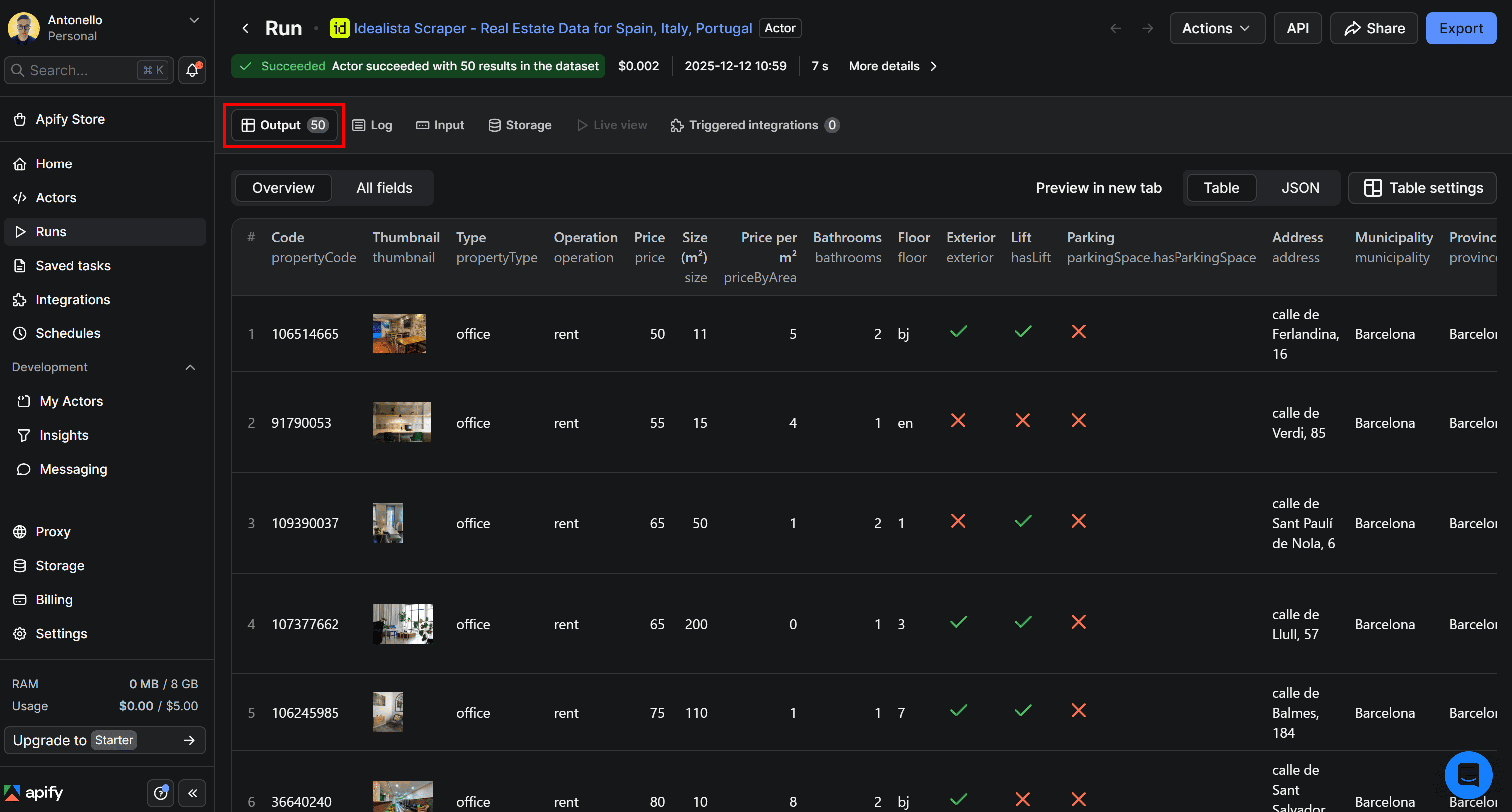Collapse the Development section
Image resolution: width=1512 pixels, height=812 pixels.
[x=190, y=367]
